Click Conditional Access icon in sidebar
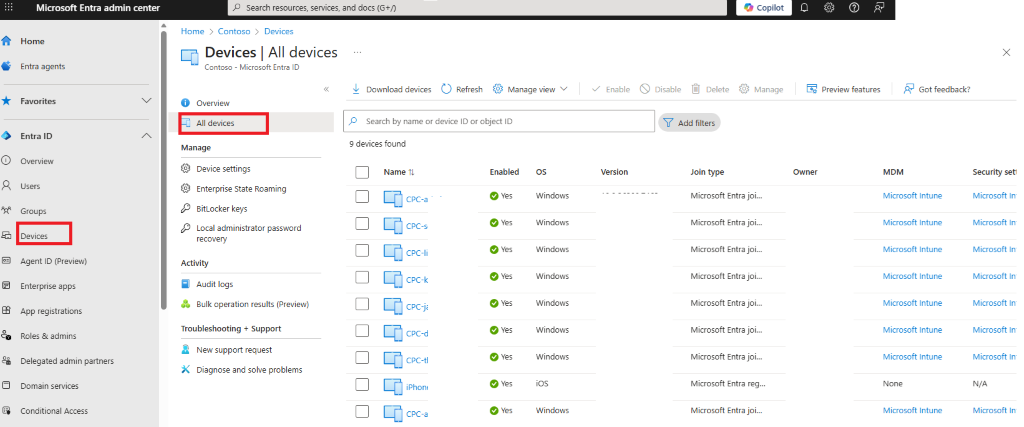The image size is (1024, 427). tap(7, 411)
